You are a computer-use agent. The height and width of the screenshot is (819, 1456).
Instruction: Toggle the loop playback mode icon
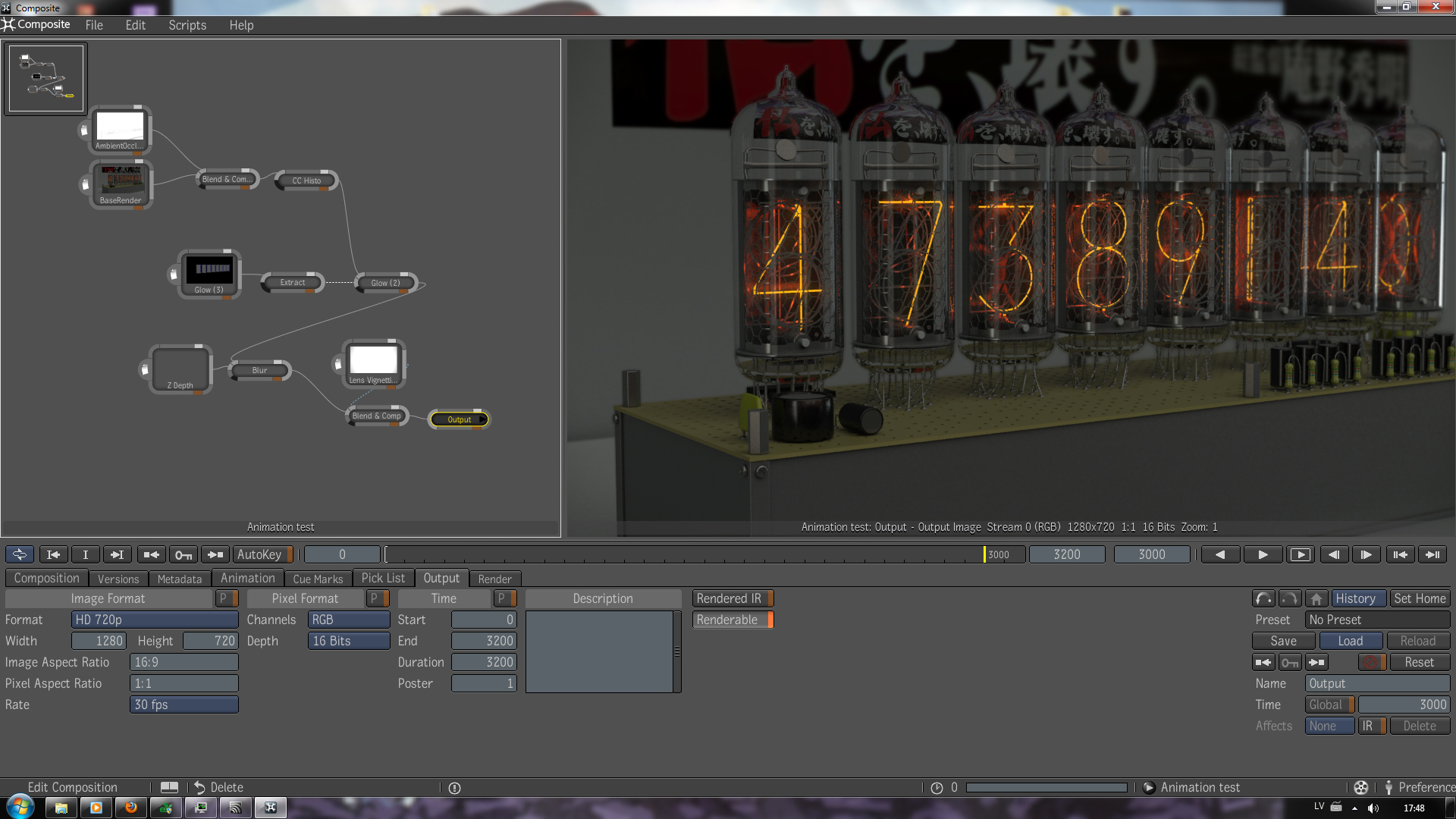(20, 554)
